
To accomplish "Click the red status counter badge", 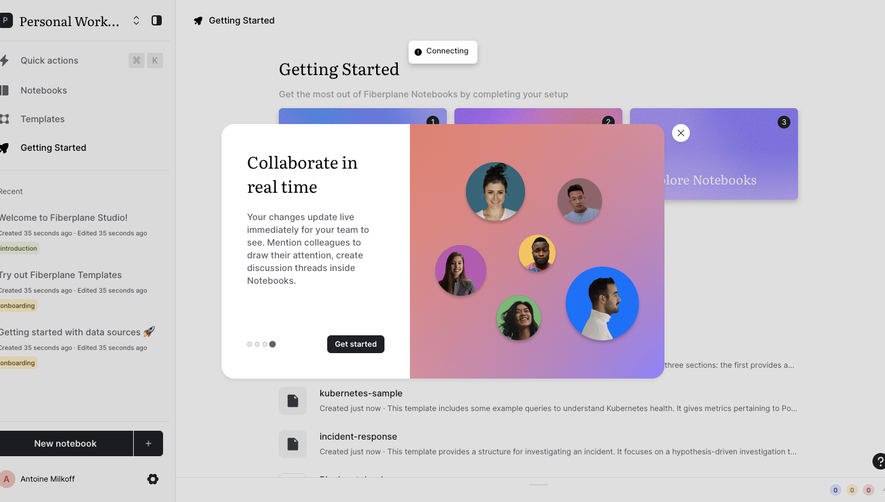I will click(869, 490).
